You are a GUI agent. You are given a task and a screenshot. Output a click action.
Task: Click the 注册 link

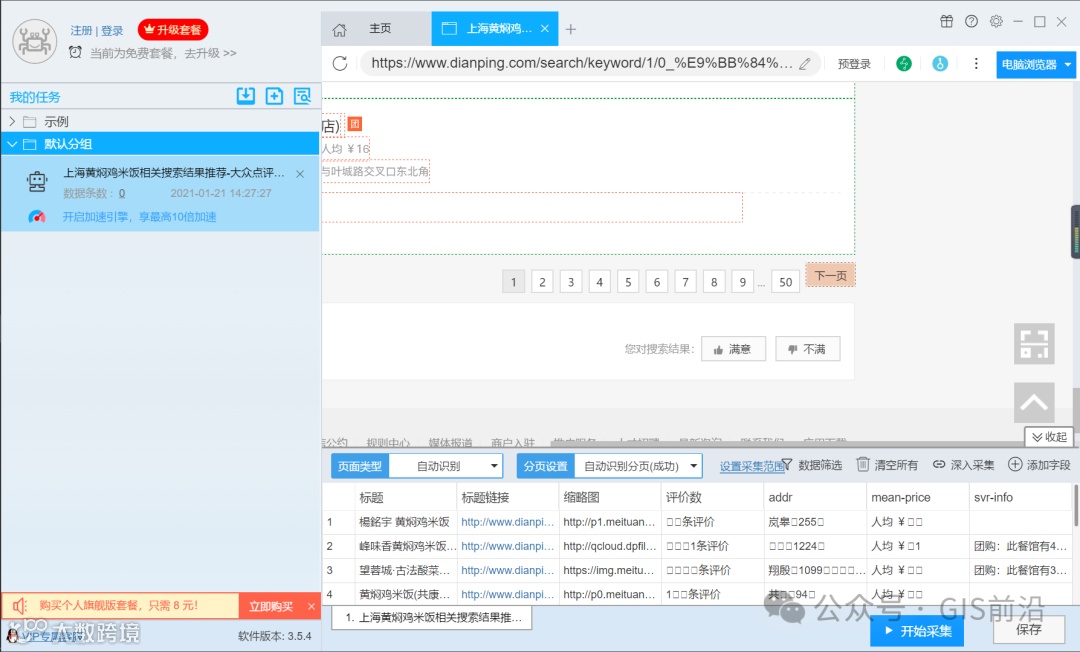point(81,30)
